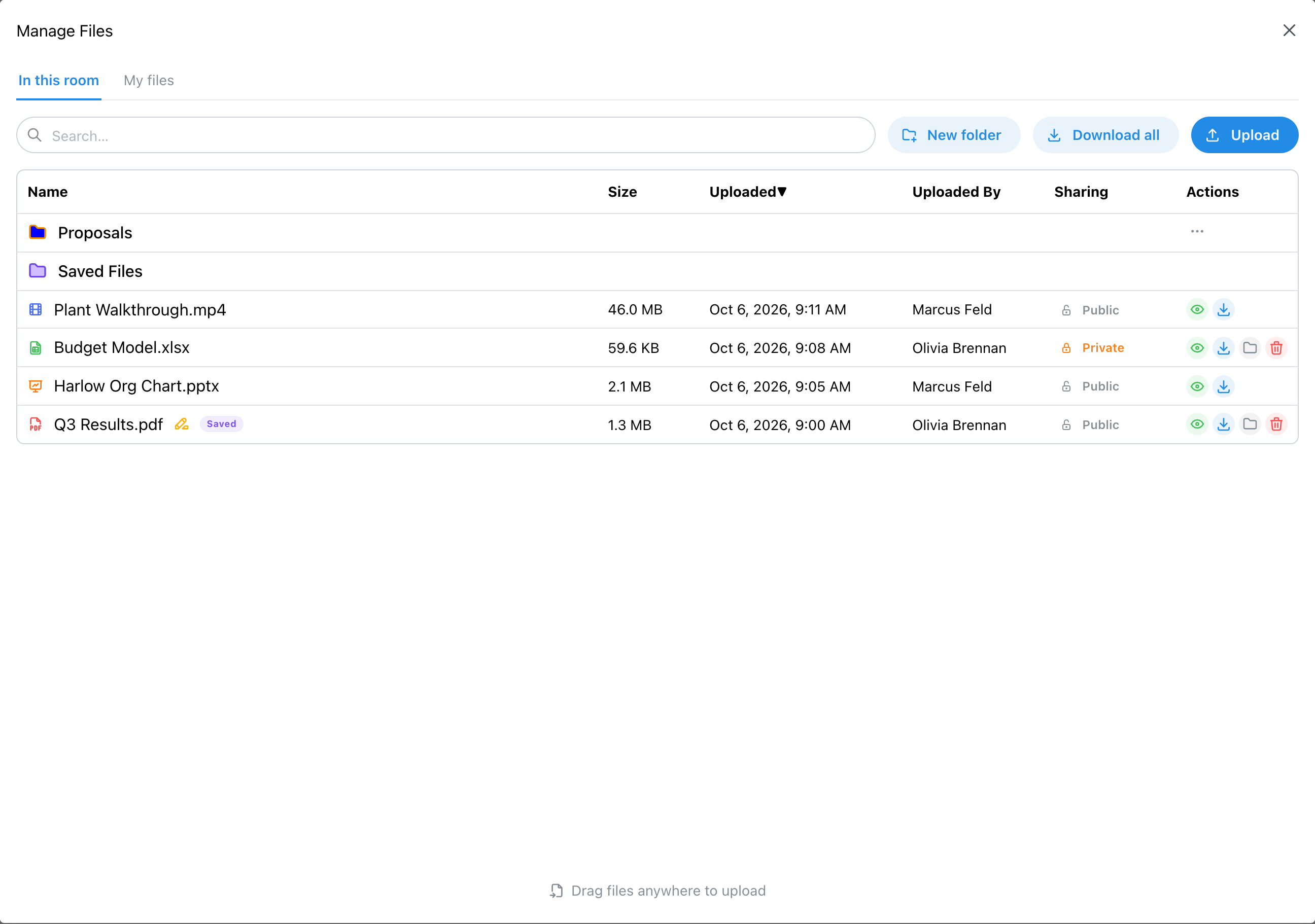Download Plant Walkthrough.mp4 via its download icon

click(x=1223, y=310)
